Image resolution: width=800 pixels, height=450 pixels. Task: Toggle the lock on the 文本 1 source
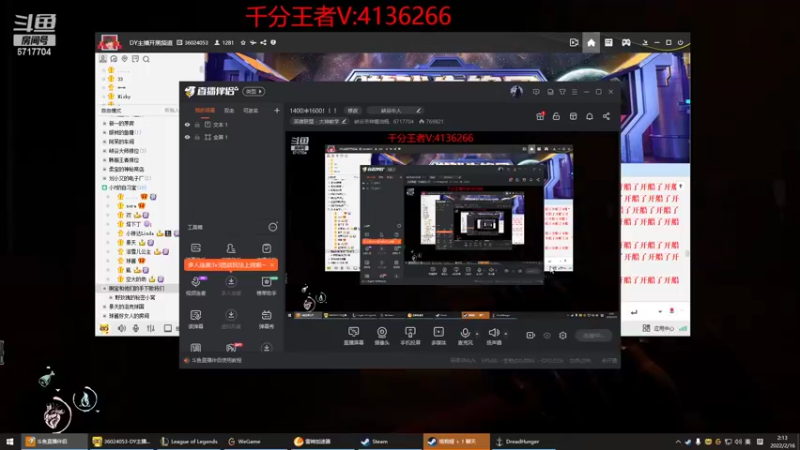[x=197, y=124]
